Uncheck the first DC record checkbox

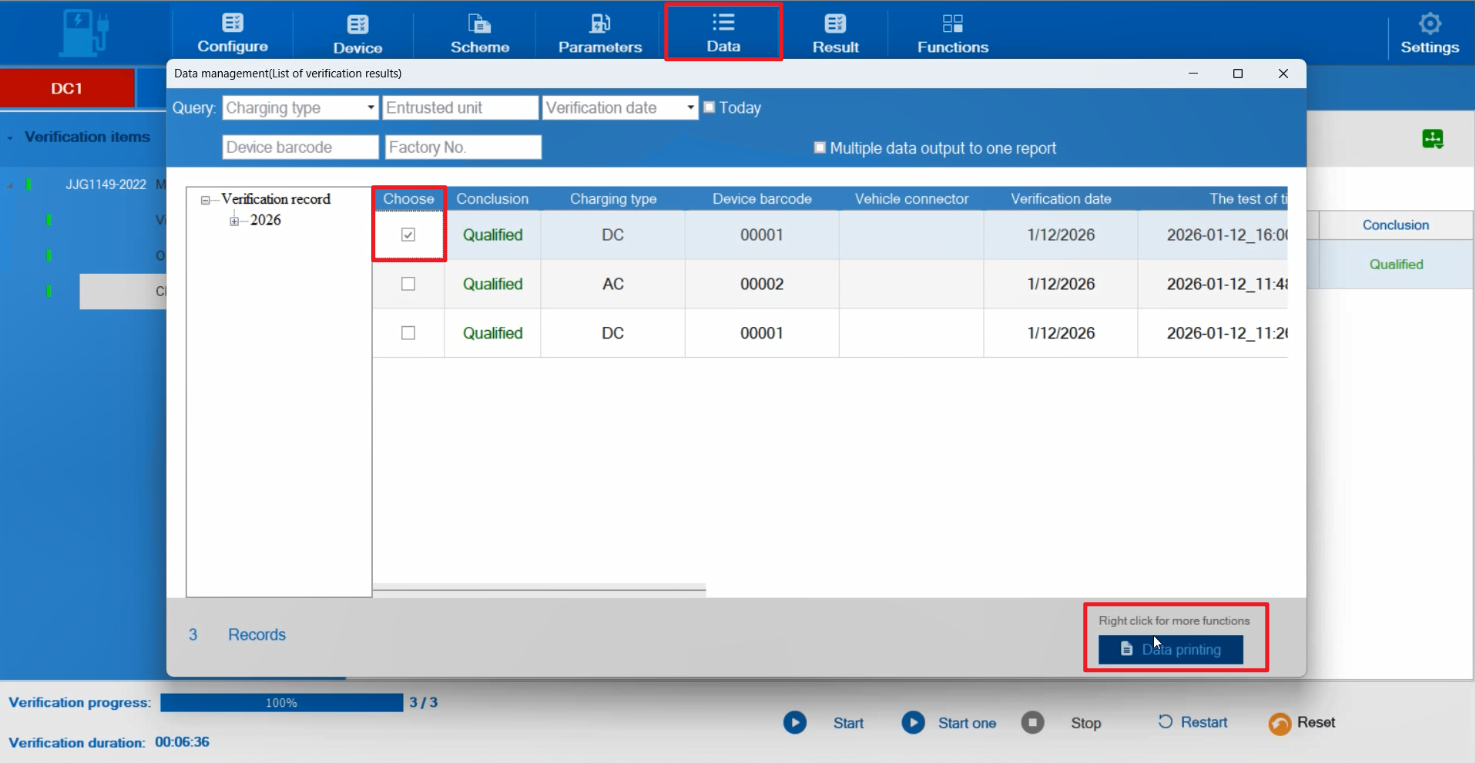[408, 235]
